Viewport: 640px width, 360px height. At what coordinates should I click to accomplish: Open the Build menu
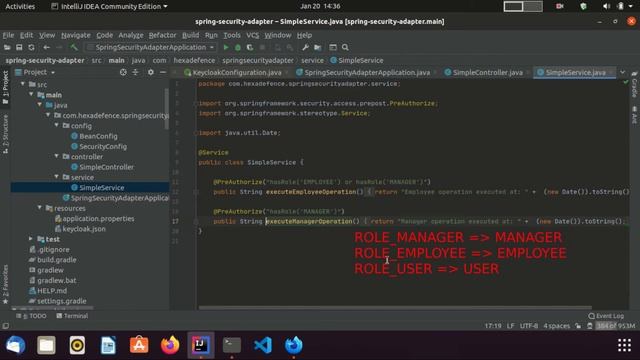click(191, 35)
